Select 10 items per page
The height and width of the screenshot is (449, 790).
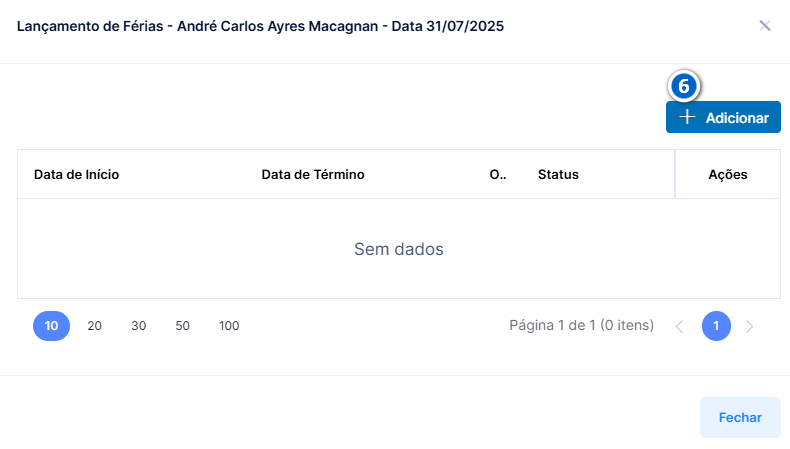click(x=51, y=326)
